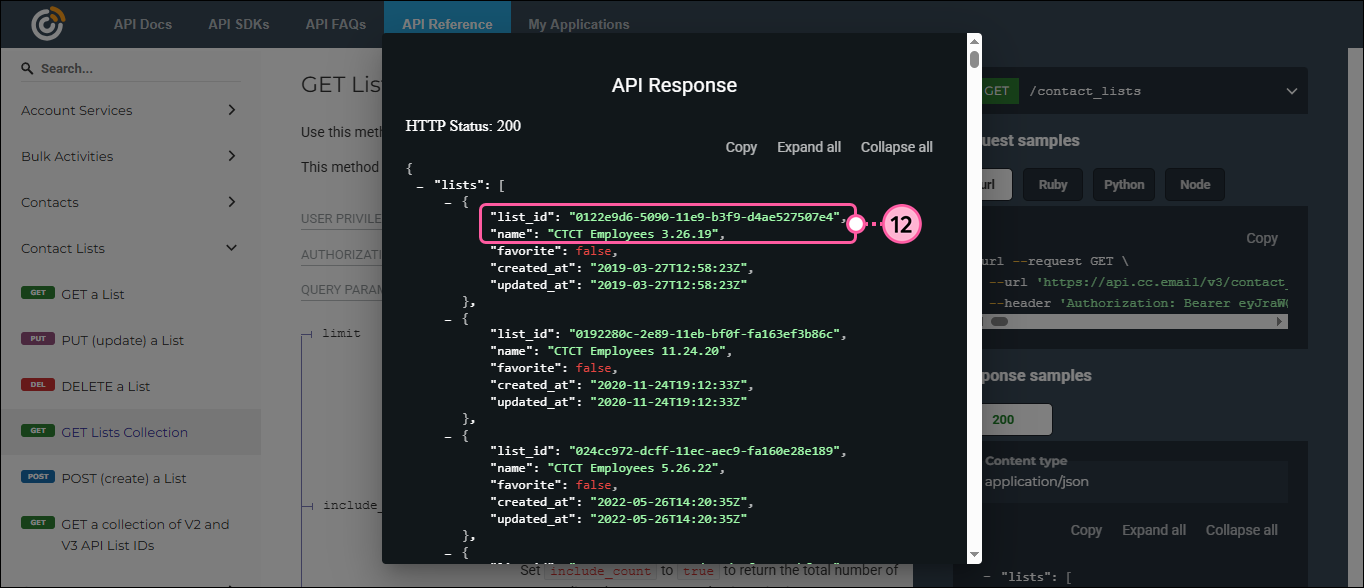The width and height of the screenshot is (1364, 588).
Task: Click list_id value "0192280c-2e89-11eb-bf0f-fa163ef3b86c"
Action: click(704, 334)
